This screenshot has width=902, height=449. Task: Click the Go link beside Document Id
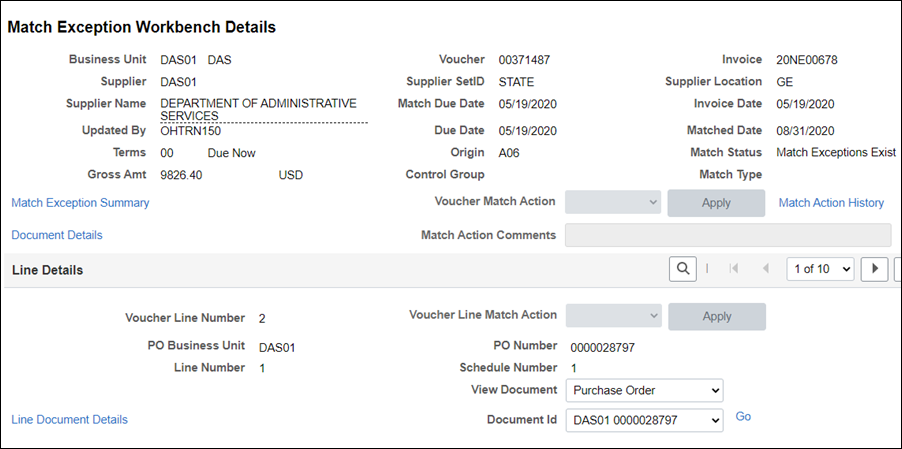pos(743,416)
